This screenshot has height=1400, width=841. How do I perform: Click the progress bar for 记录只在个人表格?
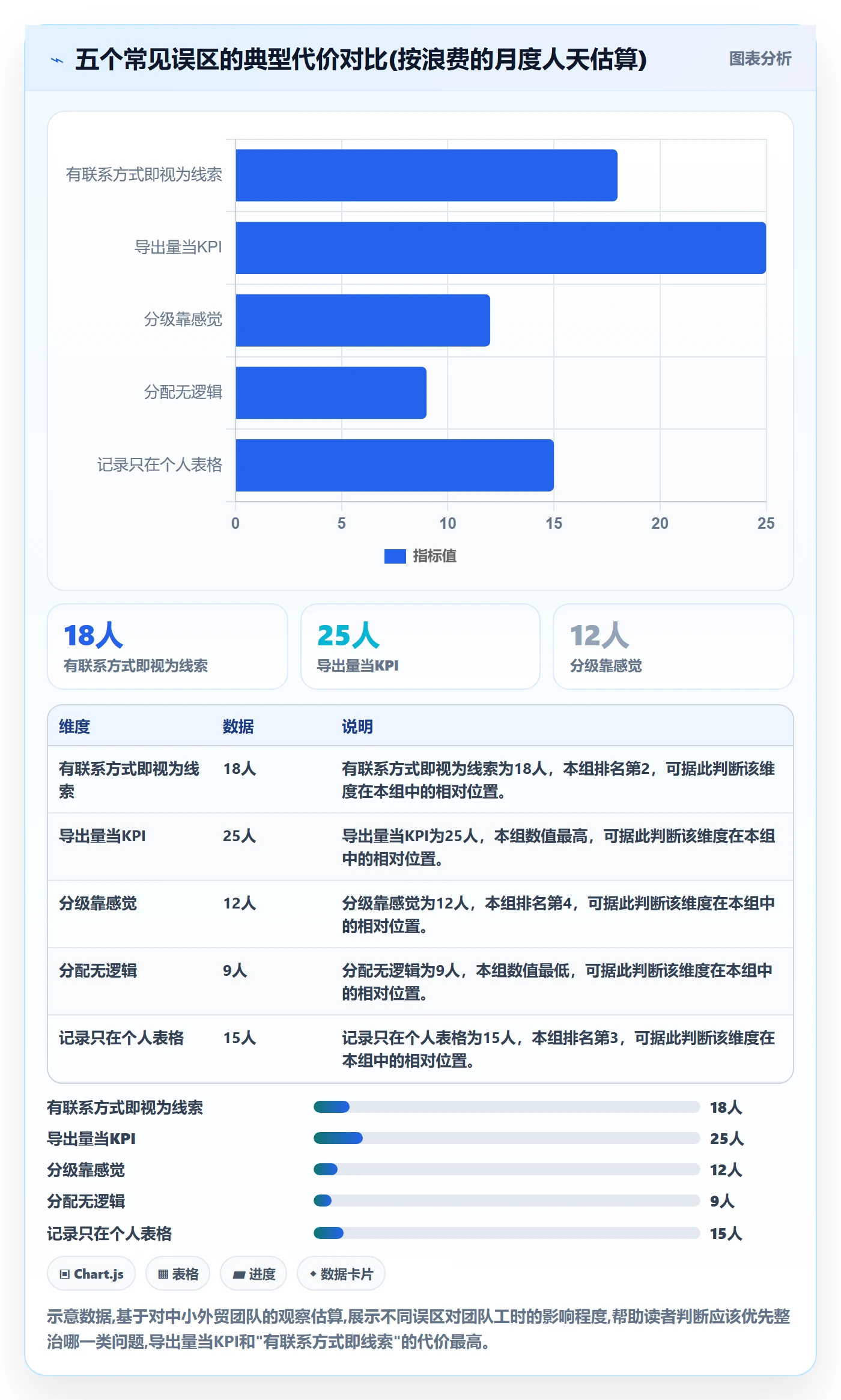[x=506, y=1233]
